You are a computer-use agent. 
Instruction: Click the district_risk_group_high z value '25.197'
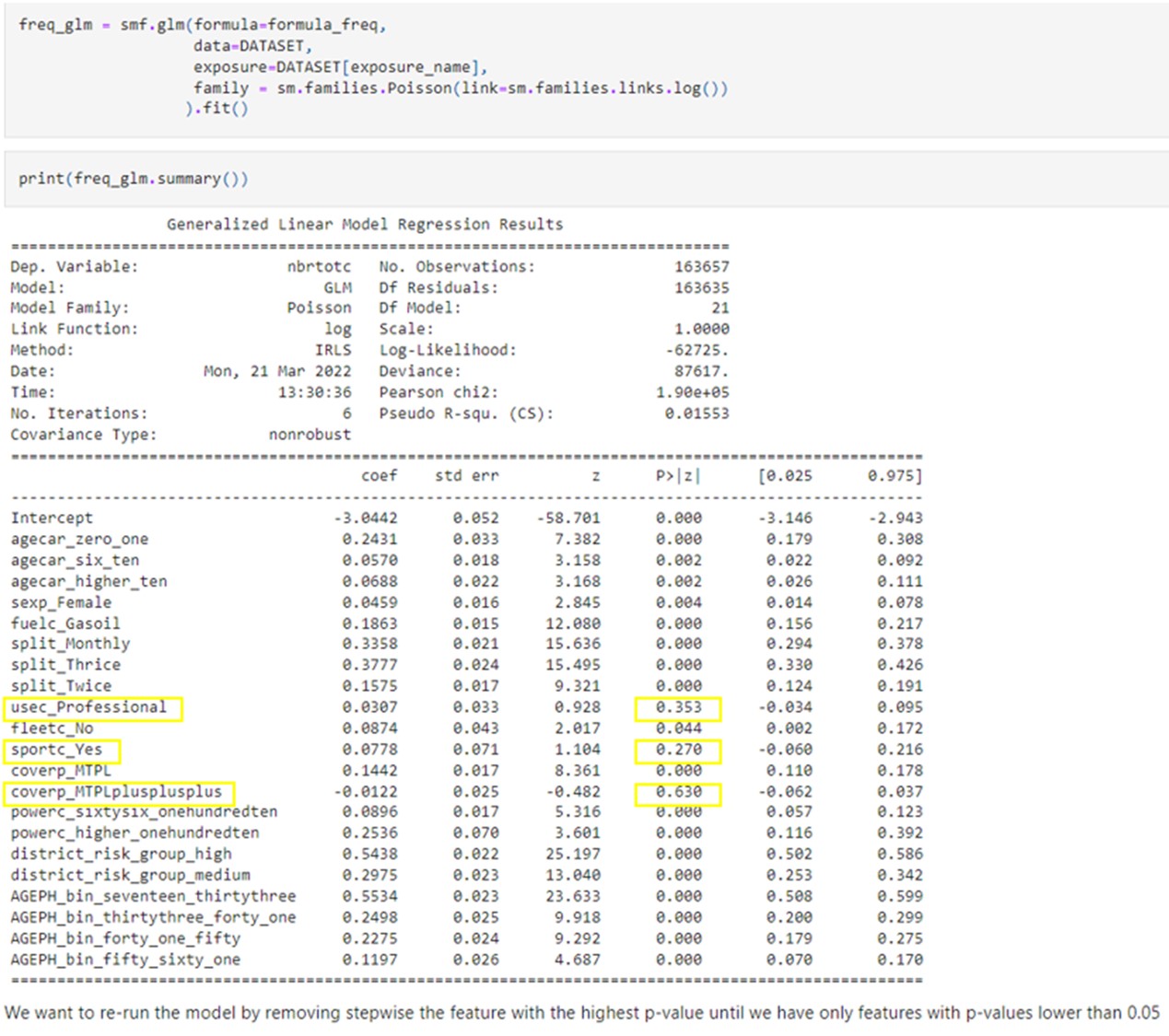(572, 855)
